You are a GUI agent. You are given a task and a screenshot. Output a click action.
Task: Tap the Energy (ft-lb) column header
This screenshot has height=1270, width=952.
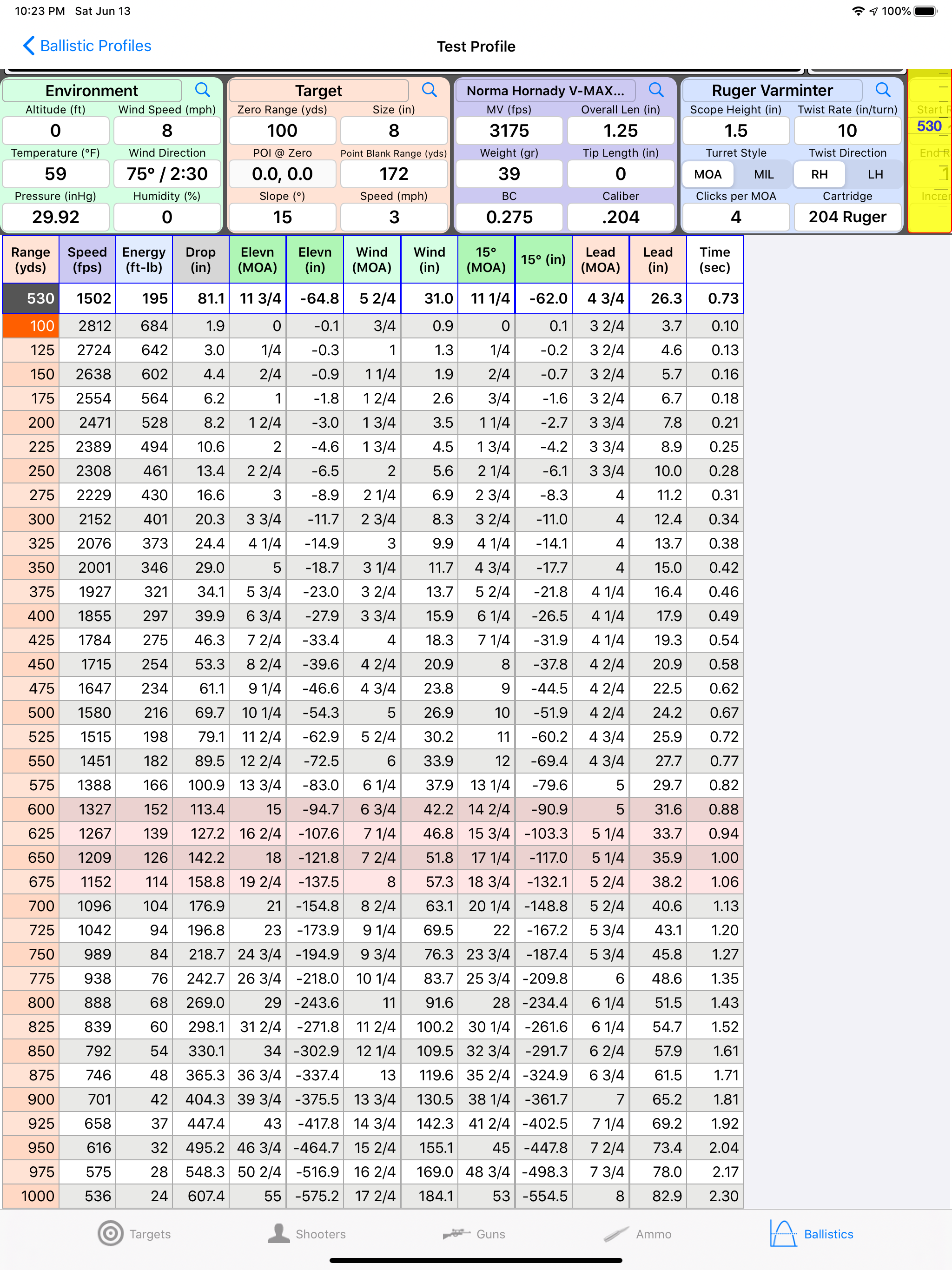144,259
